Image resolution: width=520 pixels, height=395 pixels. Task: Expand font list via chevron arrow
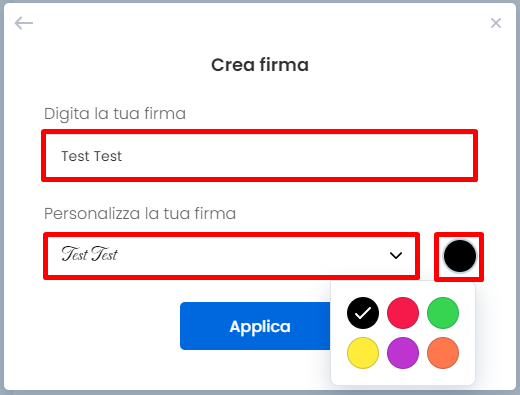(x=396, y=256)
